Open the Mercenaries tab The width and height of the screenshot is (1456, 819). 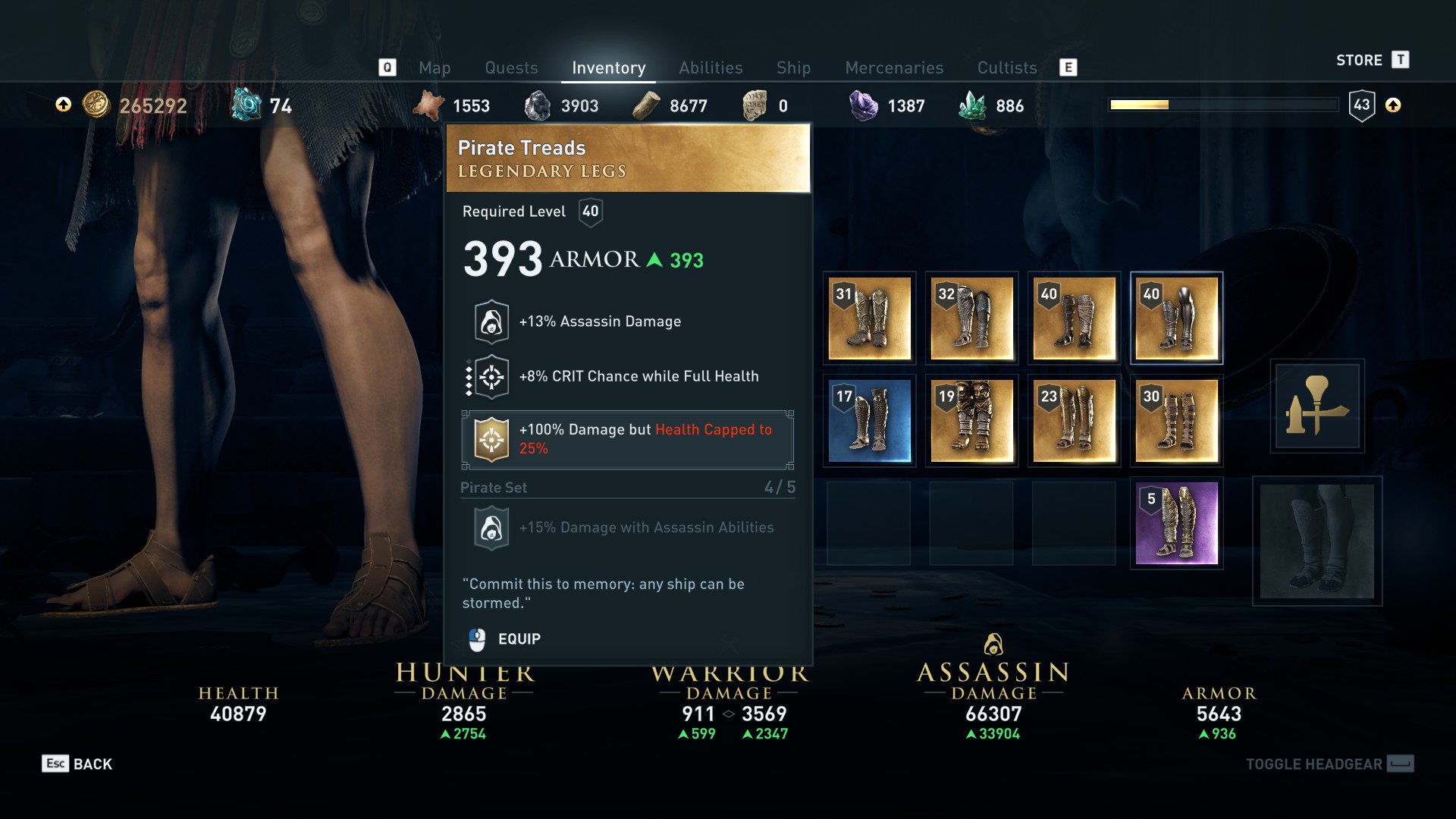pyautogui.click(x=894, y=67)
